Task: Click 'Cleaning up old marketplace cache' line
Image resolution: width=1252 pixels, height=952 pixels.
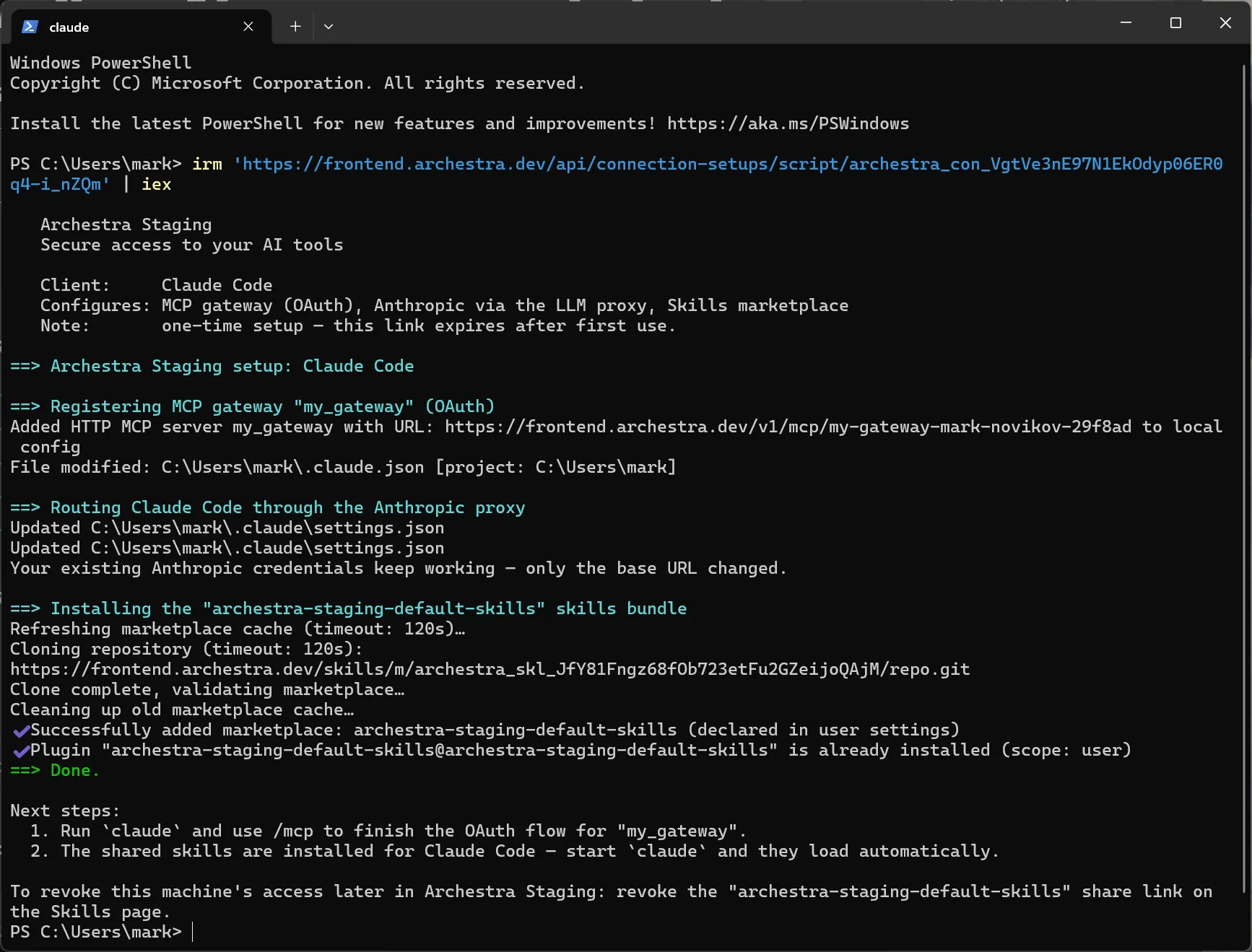Action: point(182,709)
